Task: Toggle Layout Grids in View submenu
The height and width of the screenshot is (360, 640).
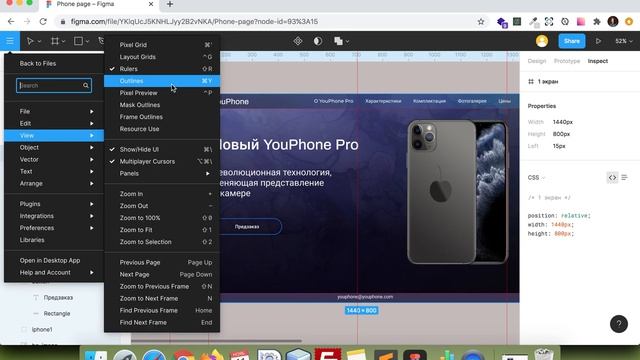Action: 162,57
